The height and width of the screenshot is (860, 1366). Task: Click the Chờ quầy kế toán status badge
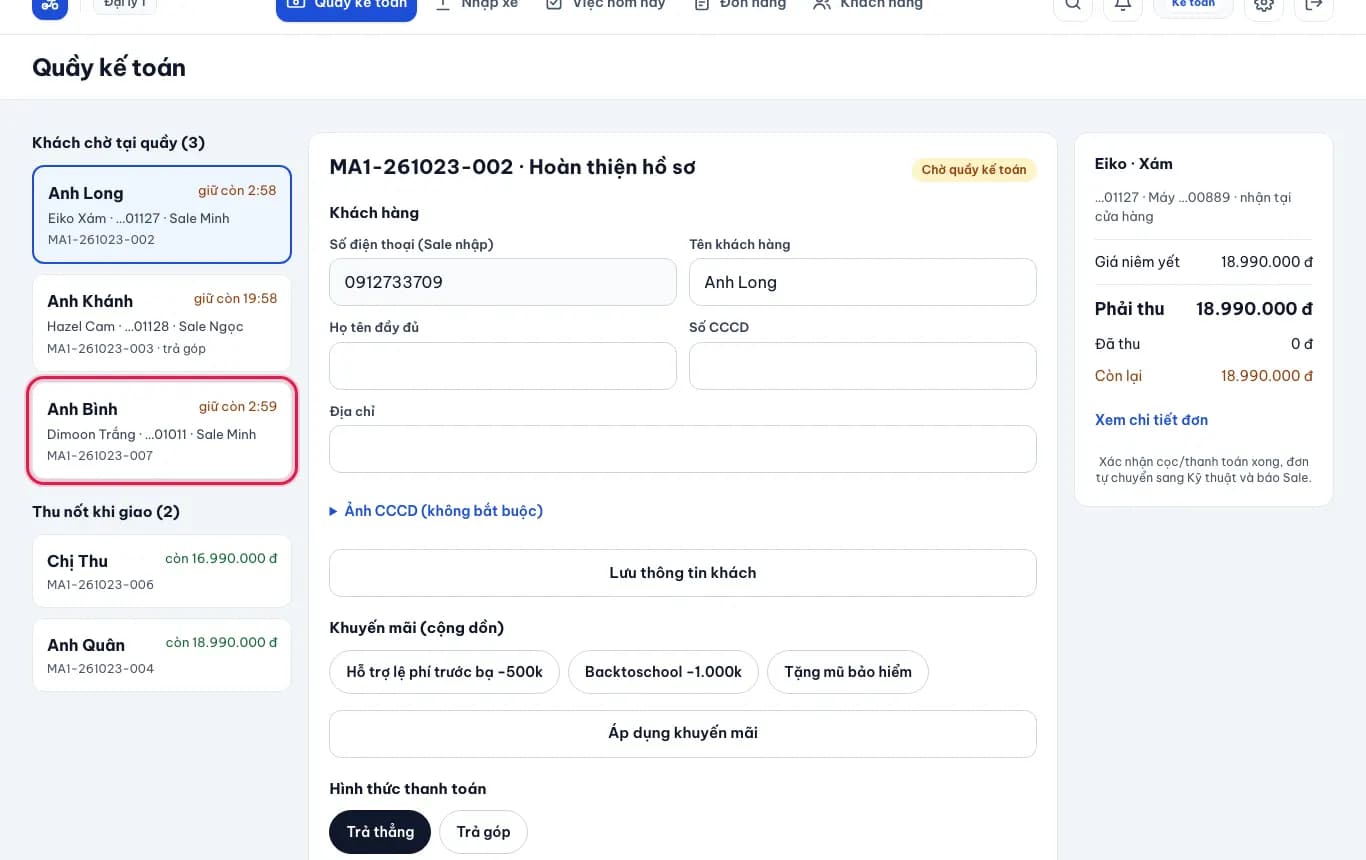[974, 170]
